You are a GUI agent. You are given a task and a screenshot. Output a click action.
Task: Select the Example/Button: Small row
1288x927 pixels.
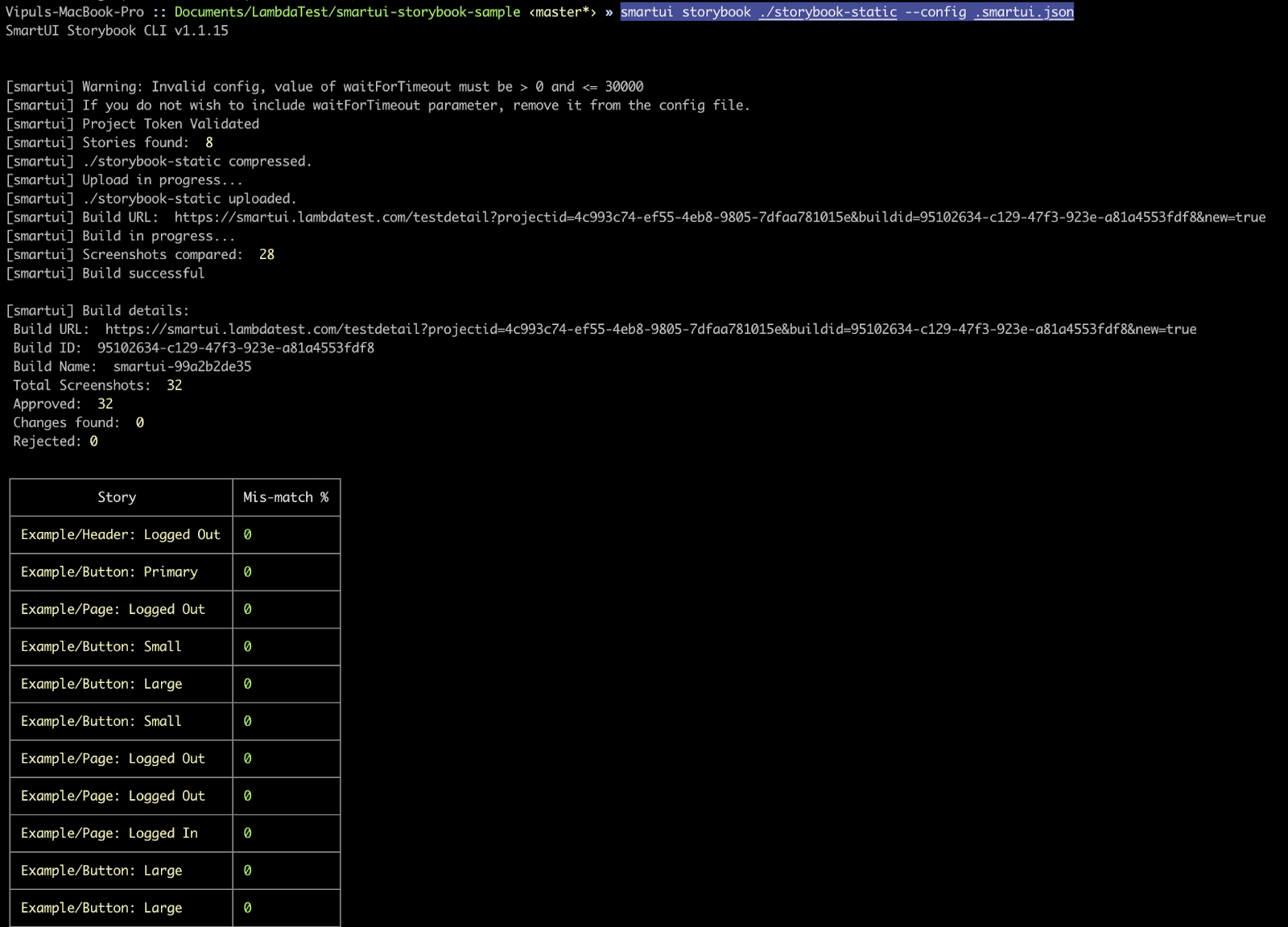click(x=101, y=646)
